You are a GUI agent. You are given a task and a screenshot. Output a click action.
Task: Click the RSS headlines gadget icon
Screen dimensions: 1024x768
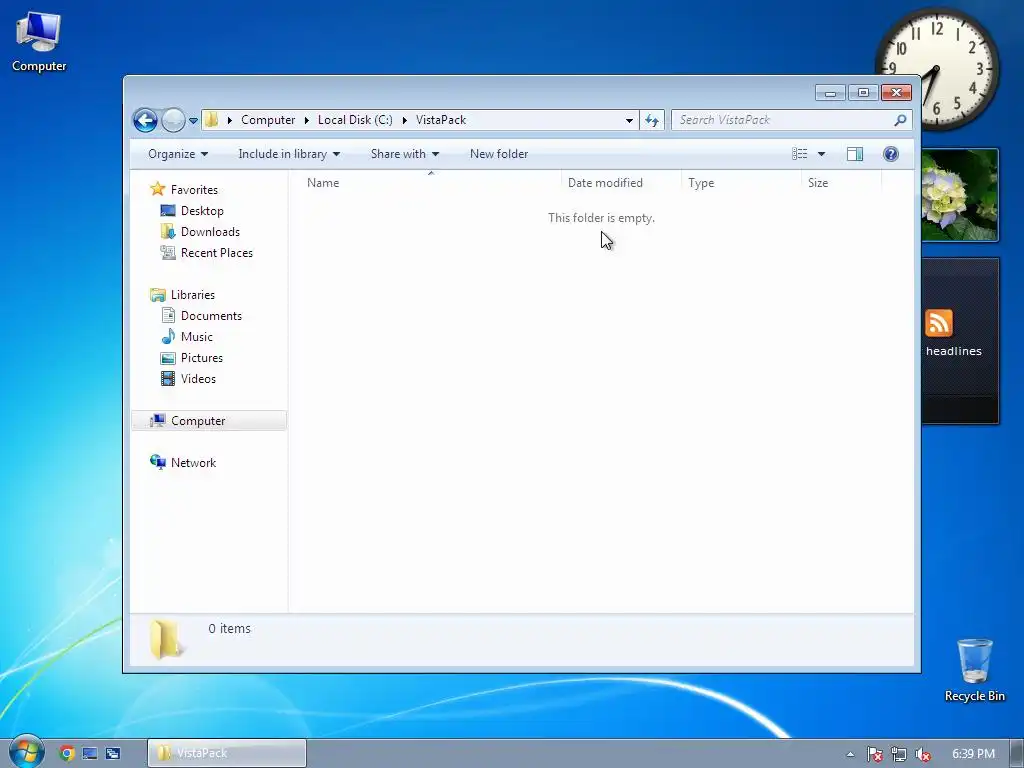coord(938,323)
